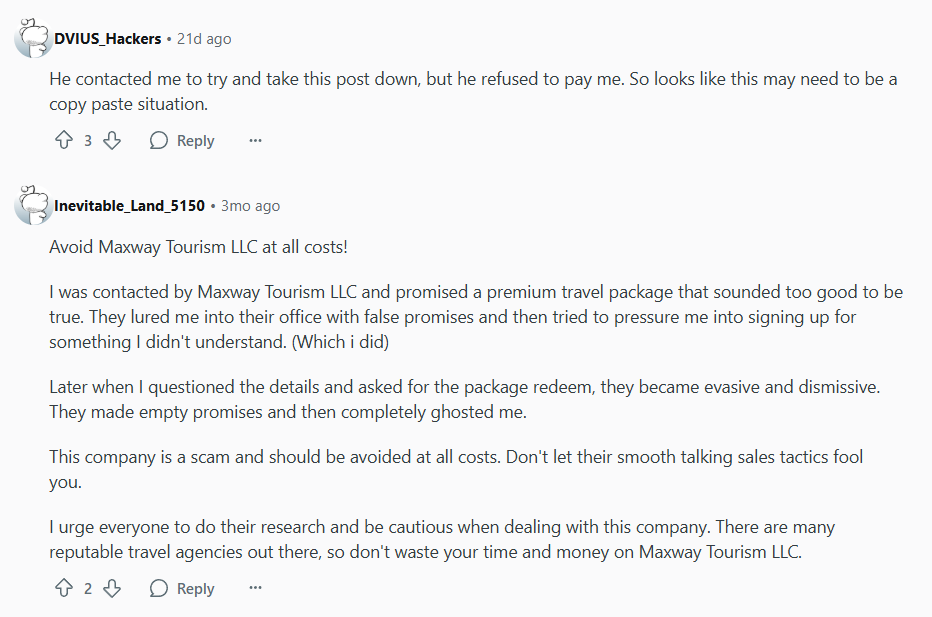Click the vote count showing 3
932x617 pixels.
[88, 141]
